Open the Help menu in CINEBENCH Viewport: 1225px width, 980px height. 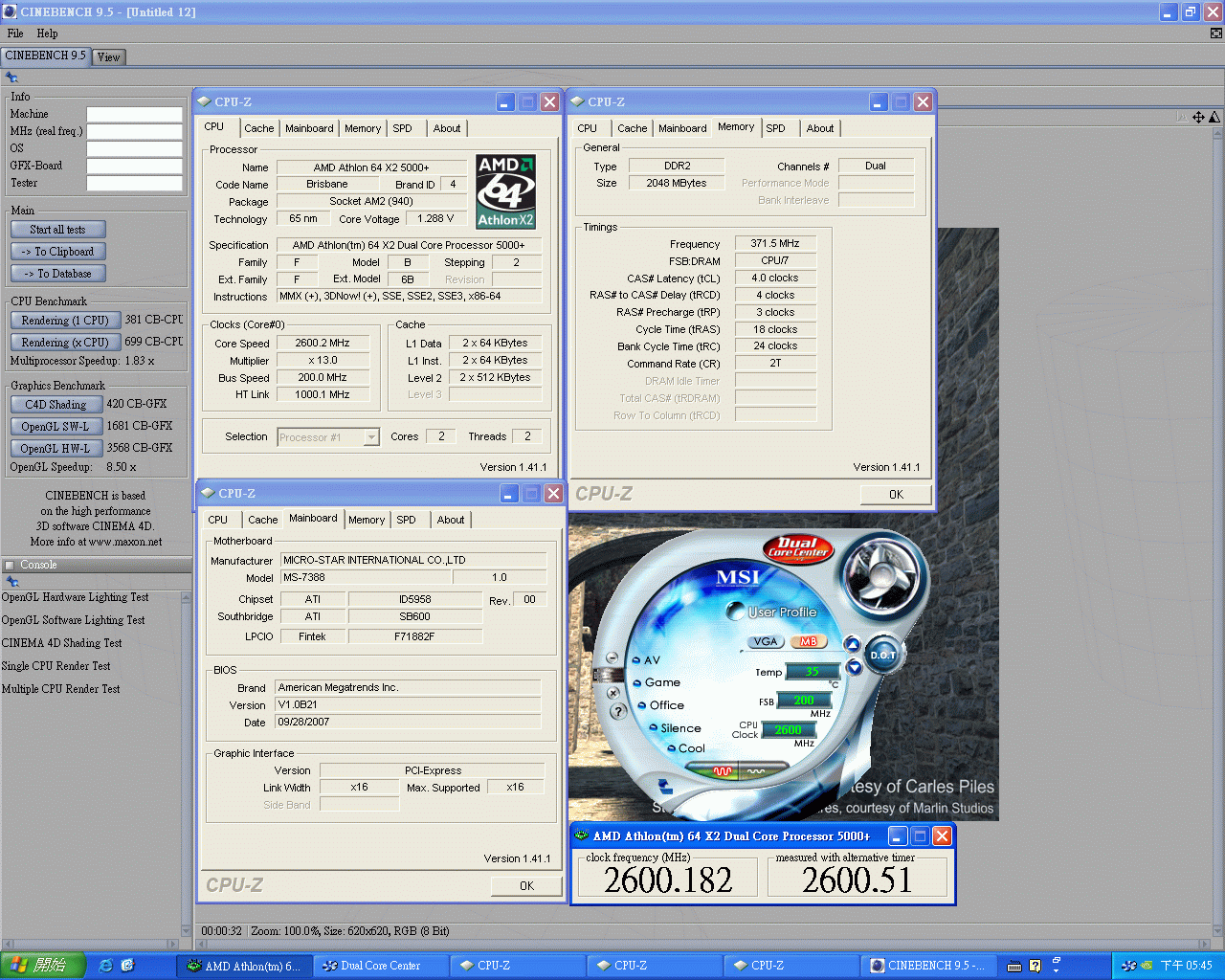pyautogui.click(x=47, y=33)
